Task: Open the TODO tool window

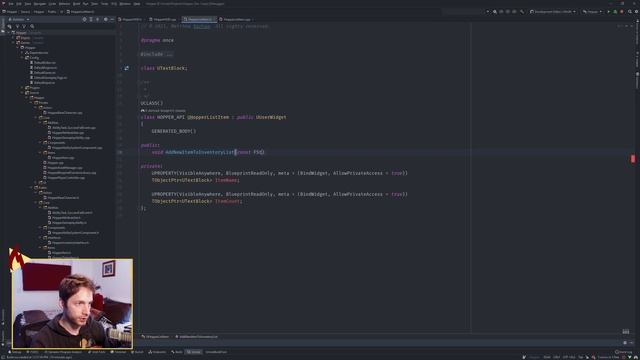Action: pos(33,352)
